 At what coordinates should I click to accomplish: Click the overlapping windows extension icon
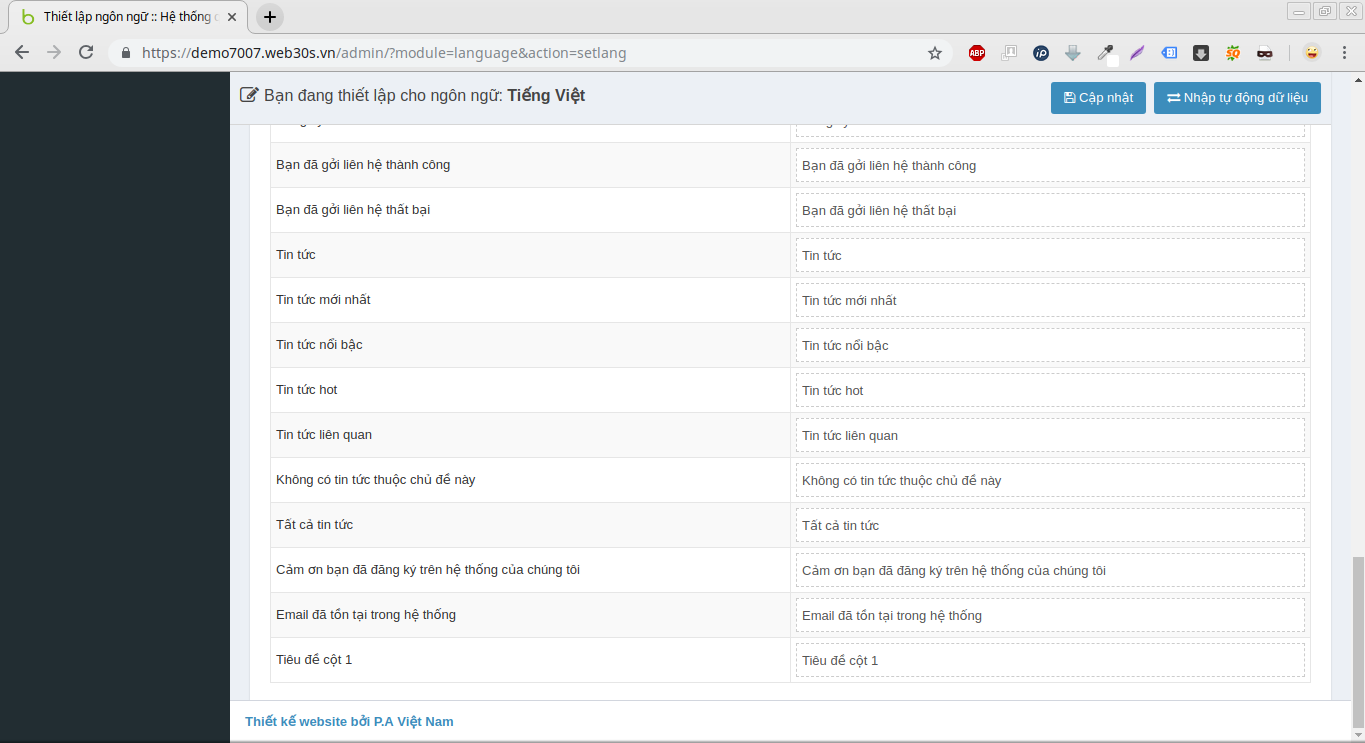(1009, 53)
